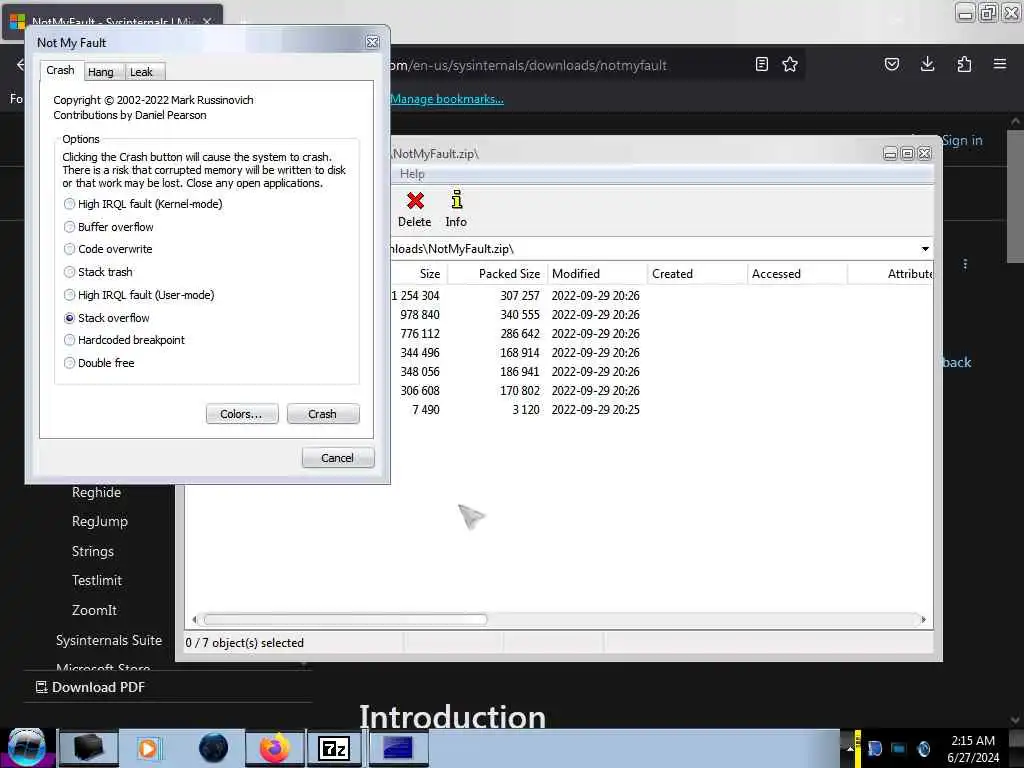Click the page vertical scrollbar thumb

click(1015, 196)
